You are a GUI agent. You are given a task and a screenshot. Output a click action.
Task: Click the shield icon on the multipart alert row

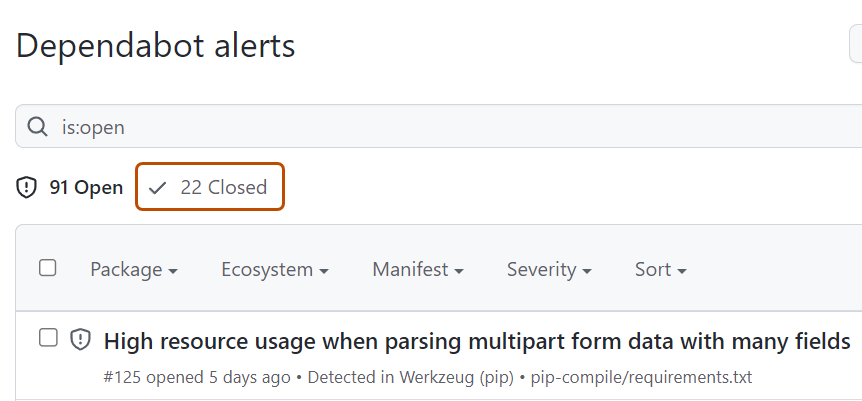80,340
